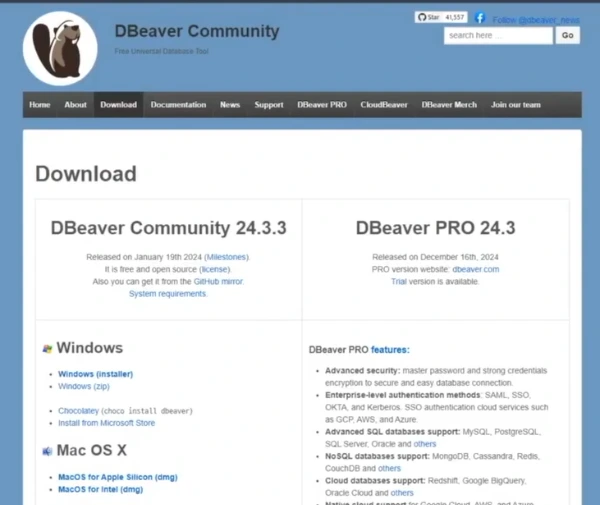The height and width of the screenshot is (505, 600).
Task: Click the Advanced security feature text
Action: (x=362, y=371)
